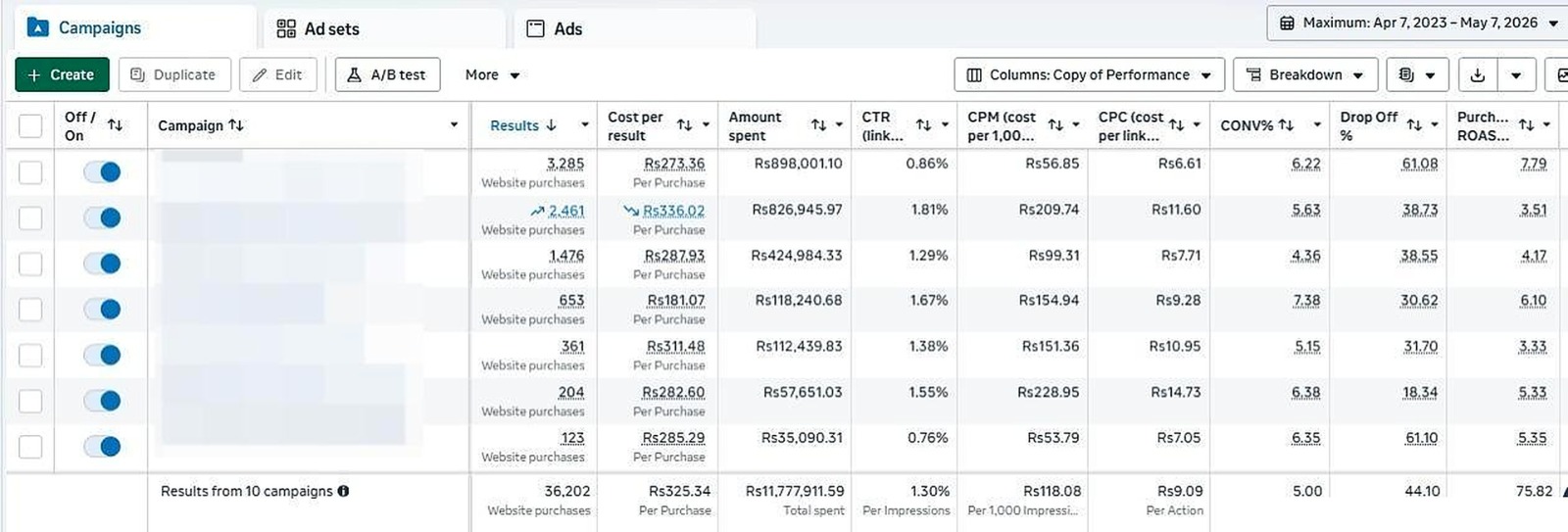Switch to the Ads tab

point(634,28)
